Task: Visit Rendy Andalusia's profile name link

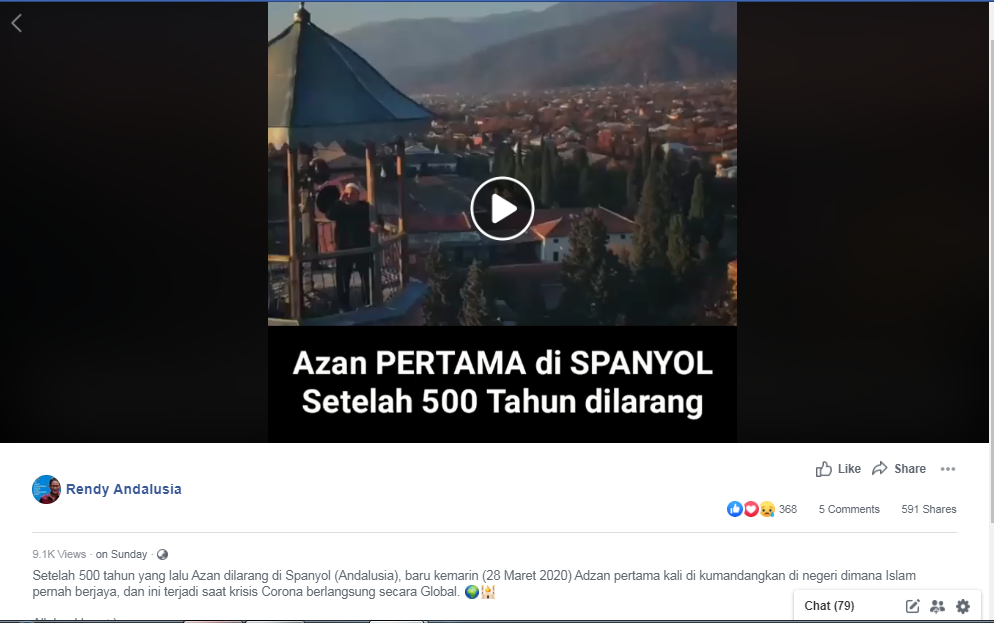Action: 124,489
